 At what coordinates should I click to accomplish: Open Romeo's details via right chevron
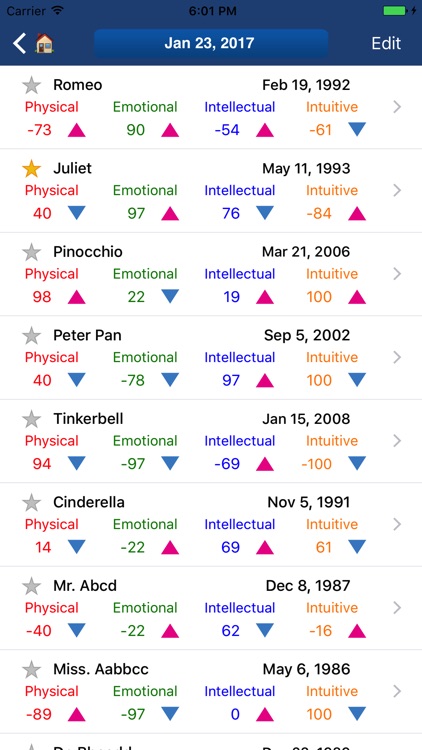click(397, 107)
